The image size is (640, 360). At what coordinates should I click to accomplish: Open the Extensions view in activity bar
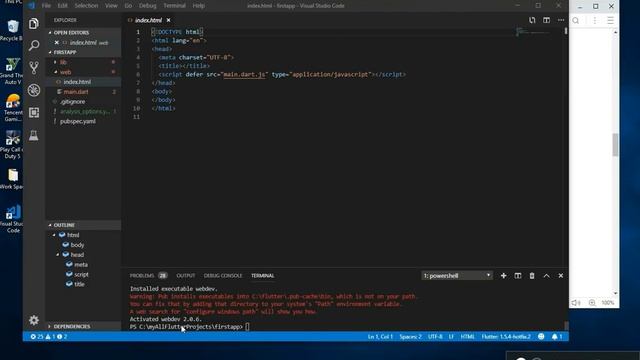point(34,113)
